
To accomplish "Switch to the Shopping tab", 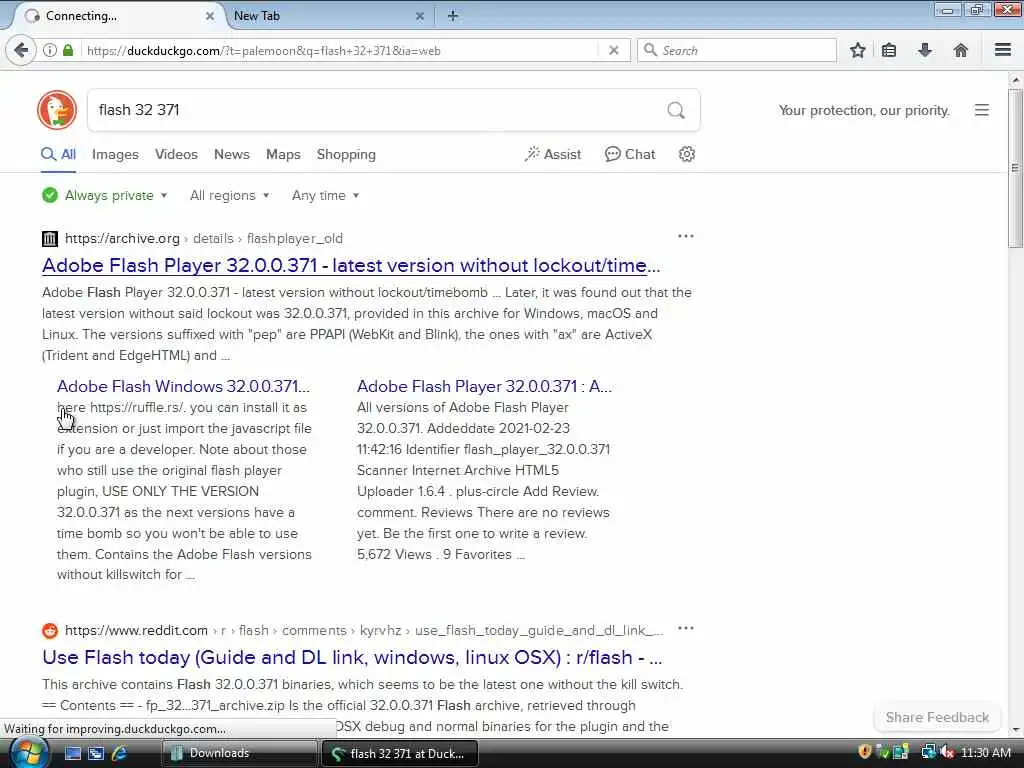I will tap(346, 155).
